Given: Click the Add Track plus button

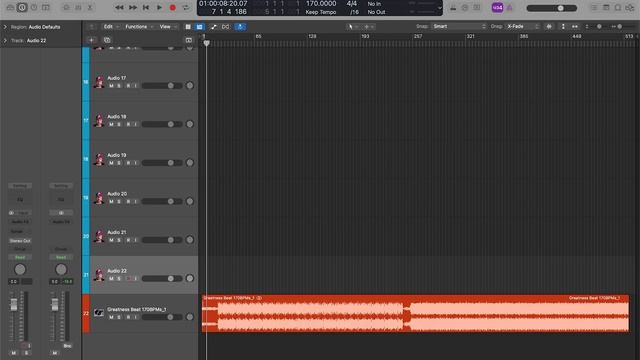Looking at the screenshot, I should [x=91, y=40].
